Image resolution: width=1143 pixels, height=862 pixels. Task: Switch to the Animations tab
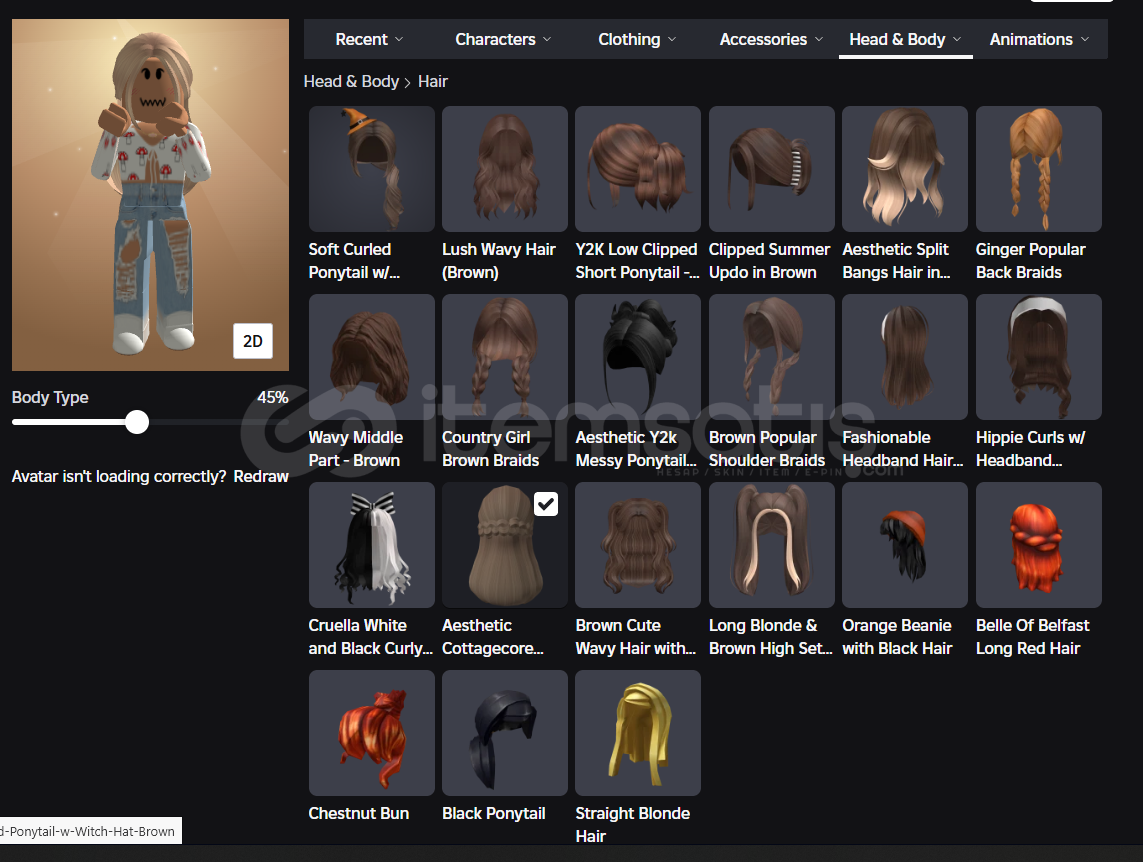tap(1039, 40)
